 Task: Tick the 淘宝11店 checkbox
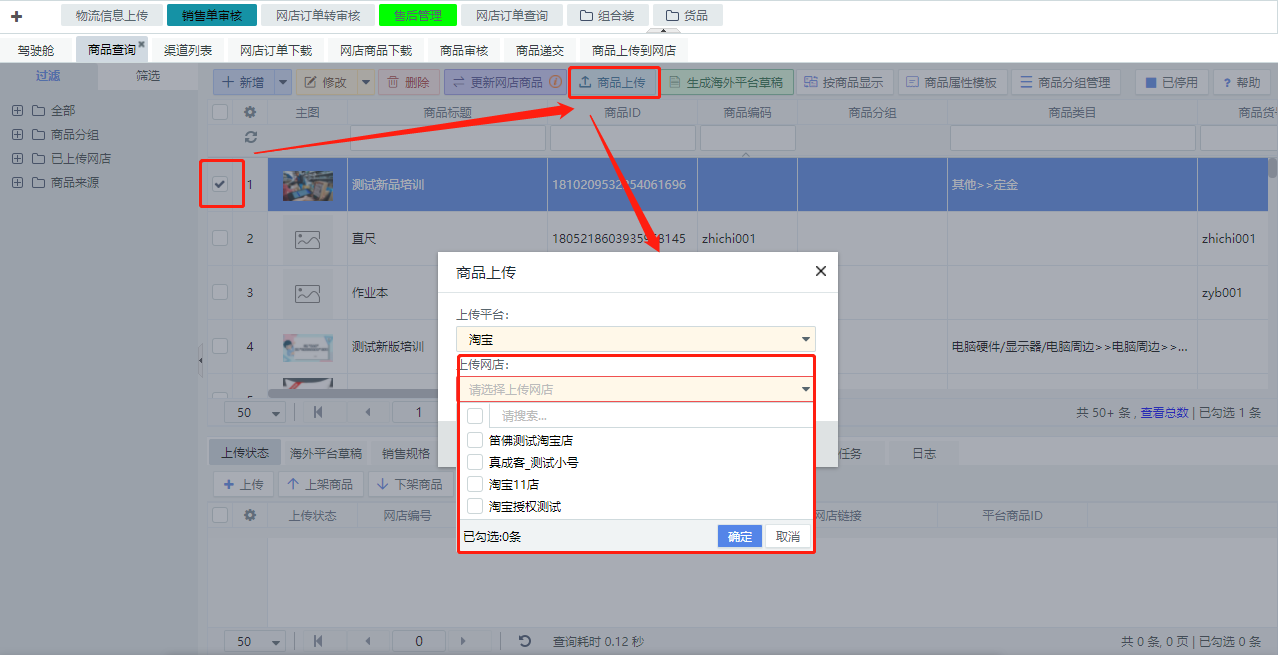tap(475, 484)
